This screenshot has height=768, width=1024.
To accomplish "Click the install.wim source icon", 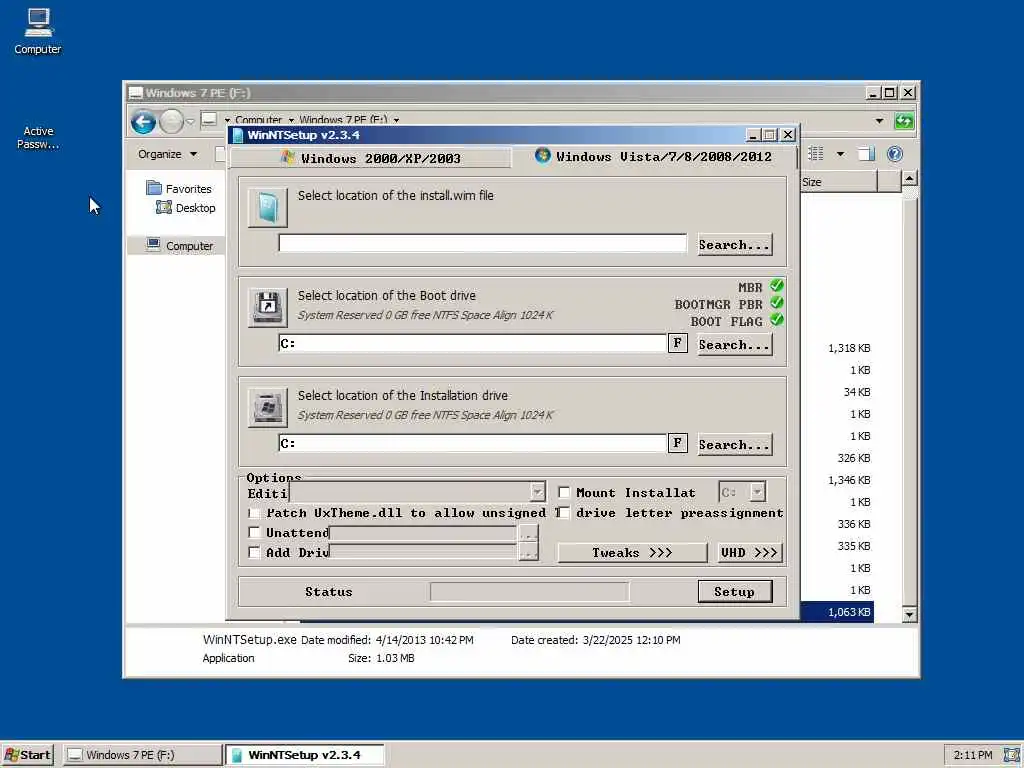I will (x=267, y=208).
